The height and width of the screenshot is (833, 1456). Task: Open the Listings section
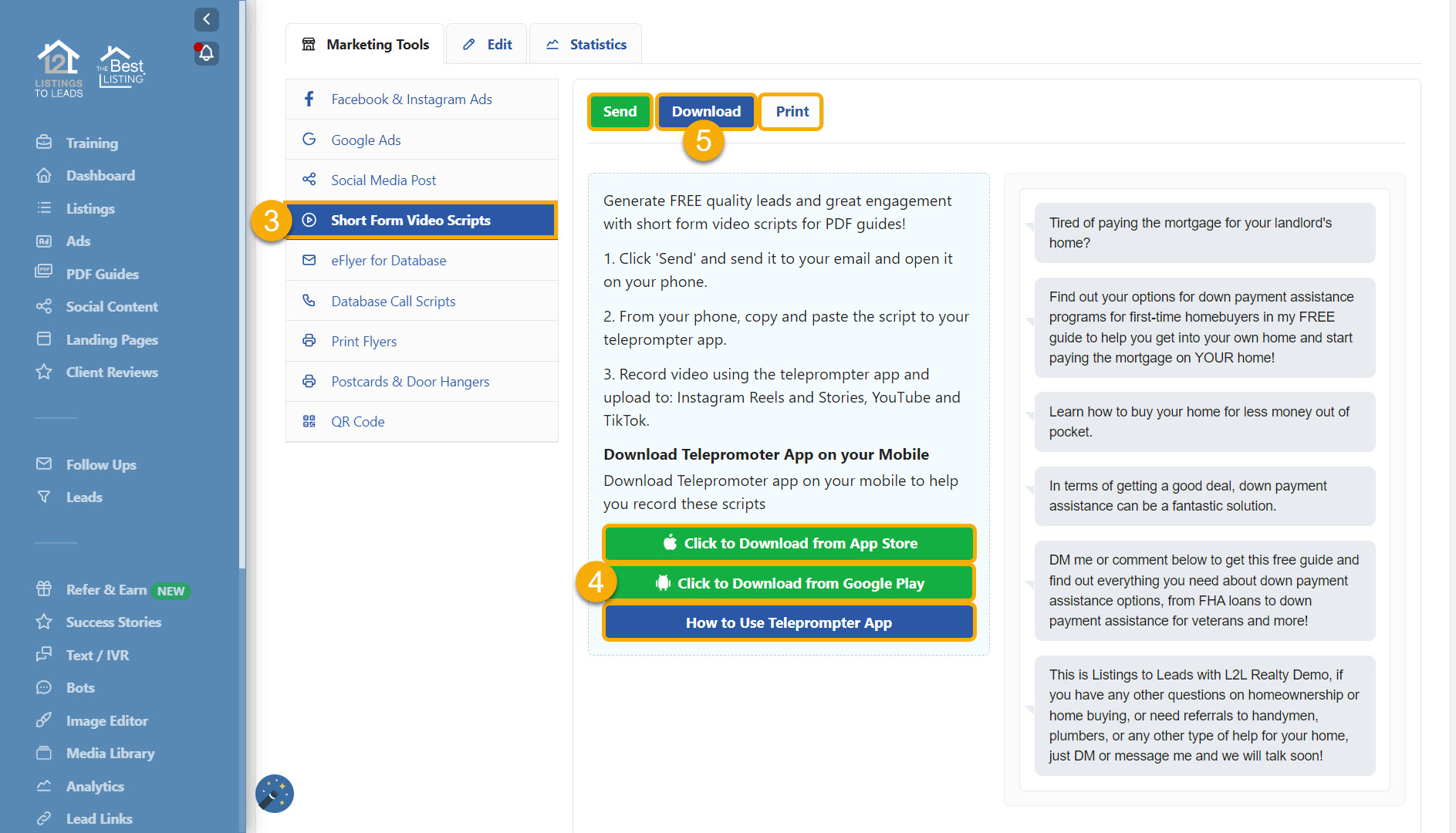click(x=90, y=208)
